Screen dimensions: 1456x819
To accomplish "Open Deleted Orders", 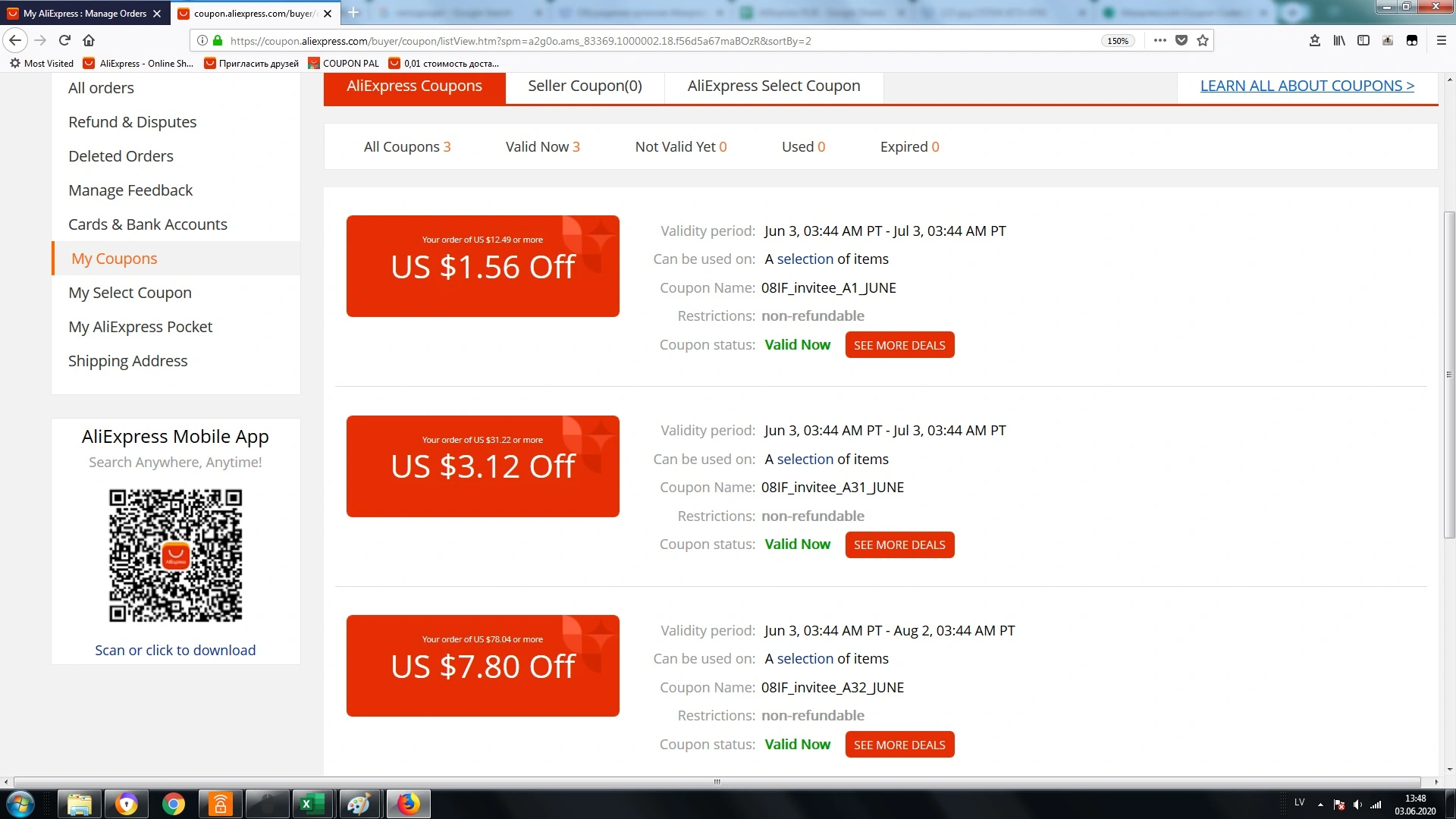I will pyautogui.click(x=121, y=156).
